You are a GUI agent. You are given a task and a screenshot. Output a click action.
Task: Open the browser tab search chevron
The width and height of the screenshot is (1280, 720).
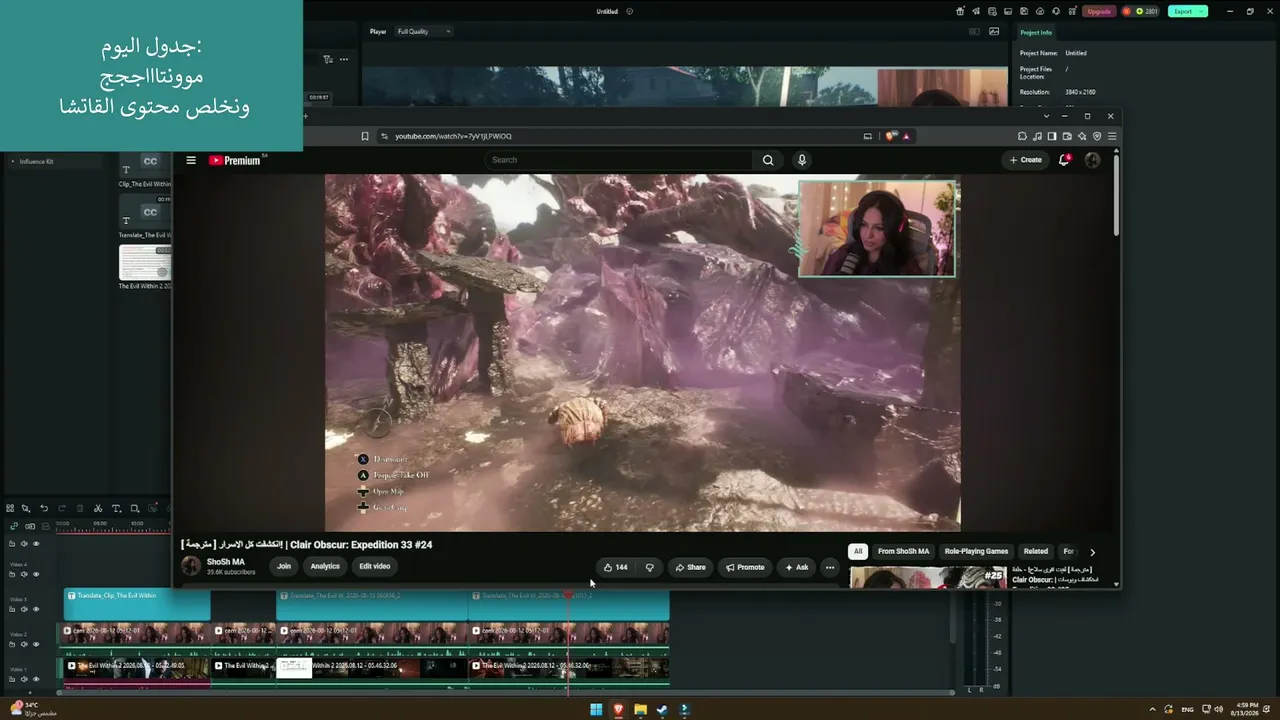pyautogui.click(x=1046, y=116)
